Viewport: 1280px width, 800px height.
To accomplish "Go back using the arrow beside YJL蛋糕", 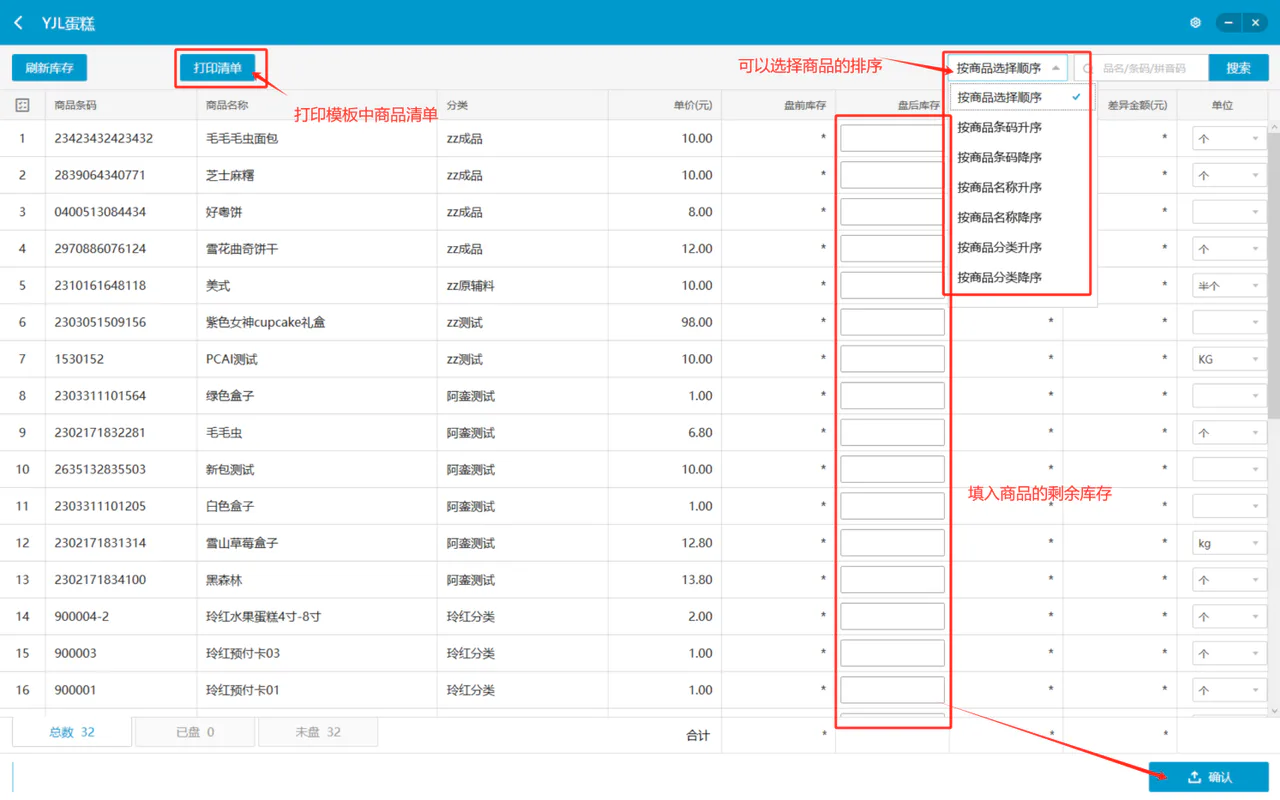I will coord(19,23).
